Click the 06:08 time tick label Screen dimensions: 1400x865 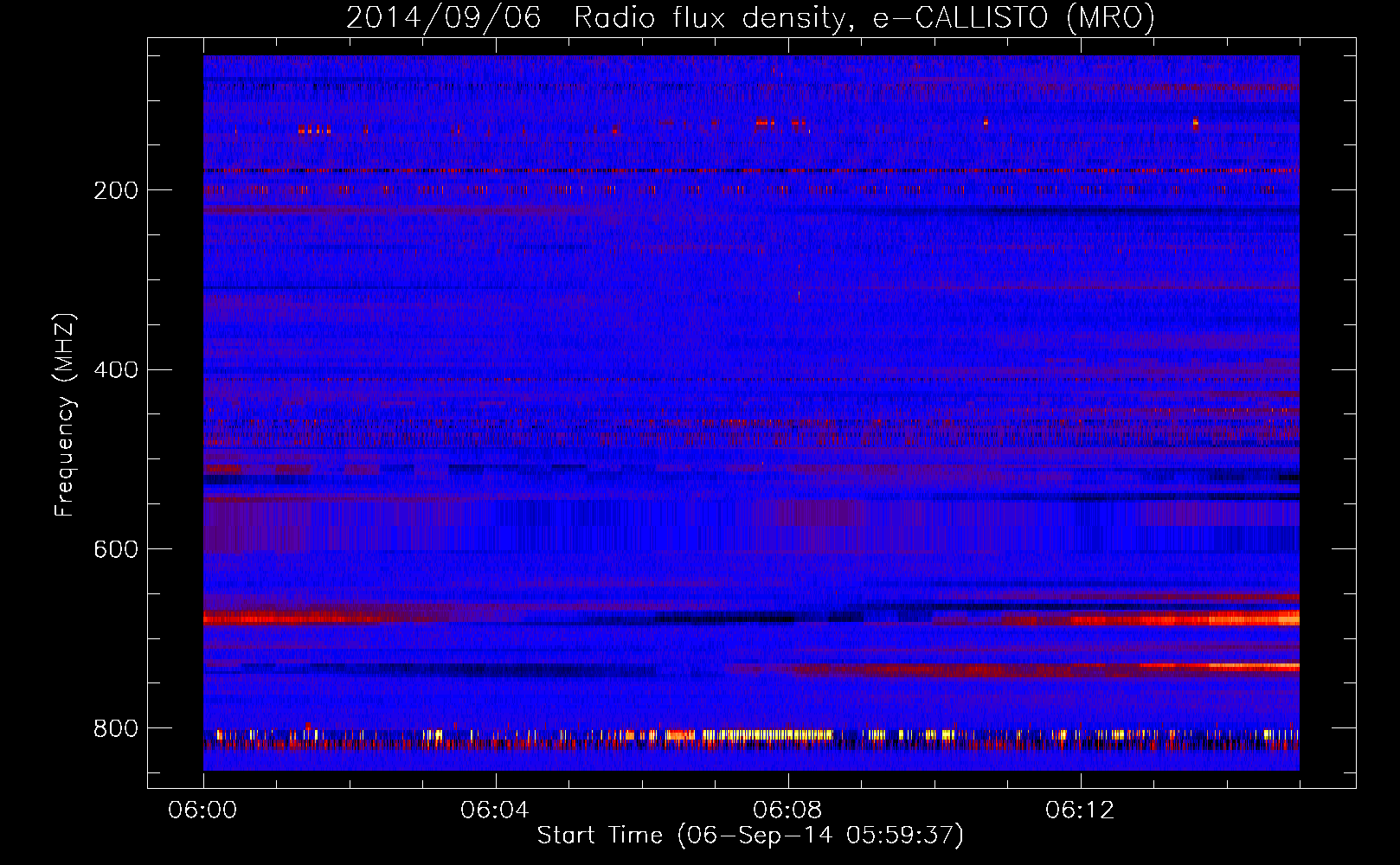coord(787,811)
